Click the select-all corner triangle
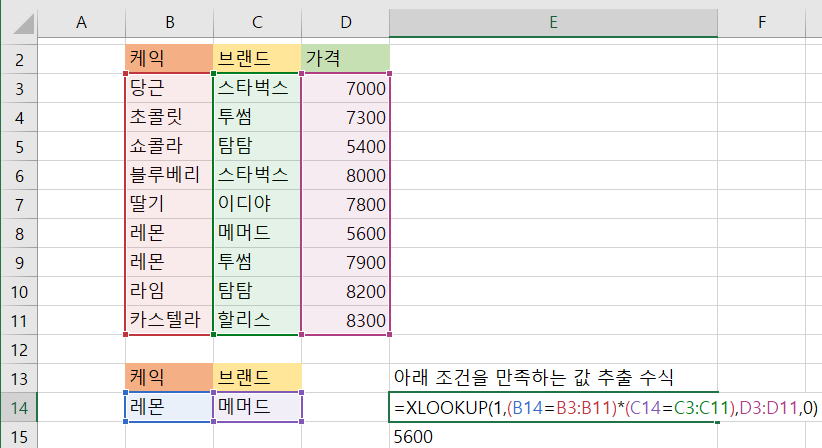 (23, 24)
